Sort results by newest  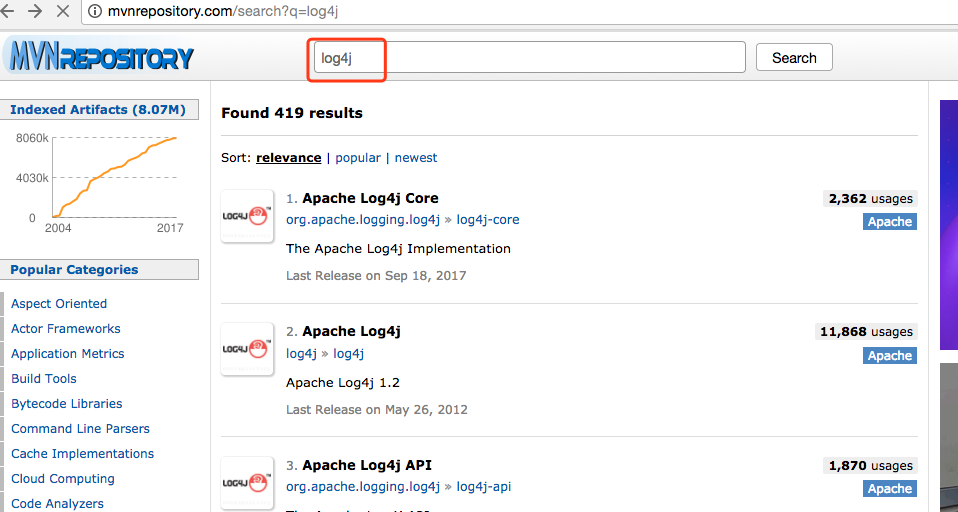coord(416,158)
